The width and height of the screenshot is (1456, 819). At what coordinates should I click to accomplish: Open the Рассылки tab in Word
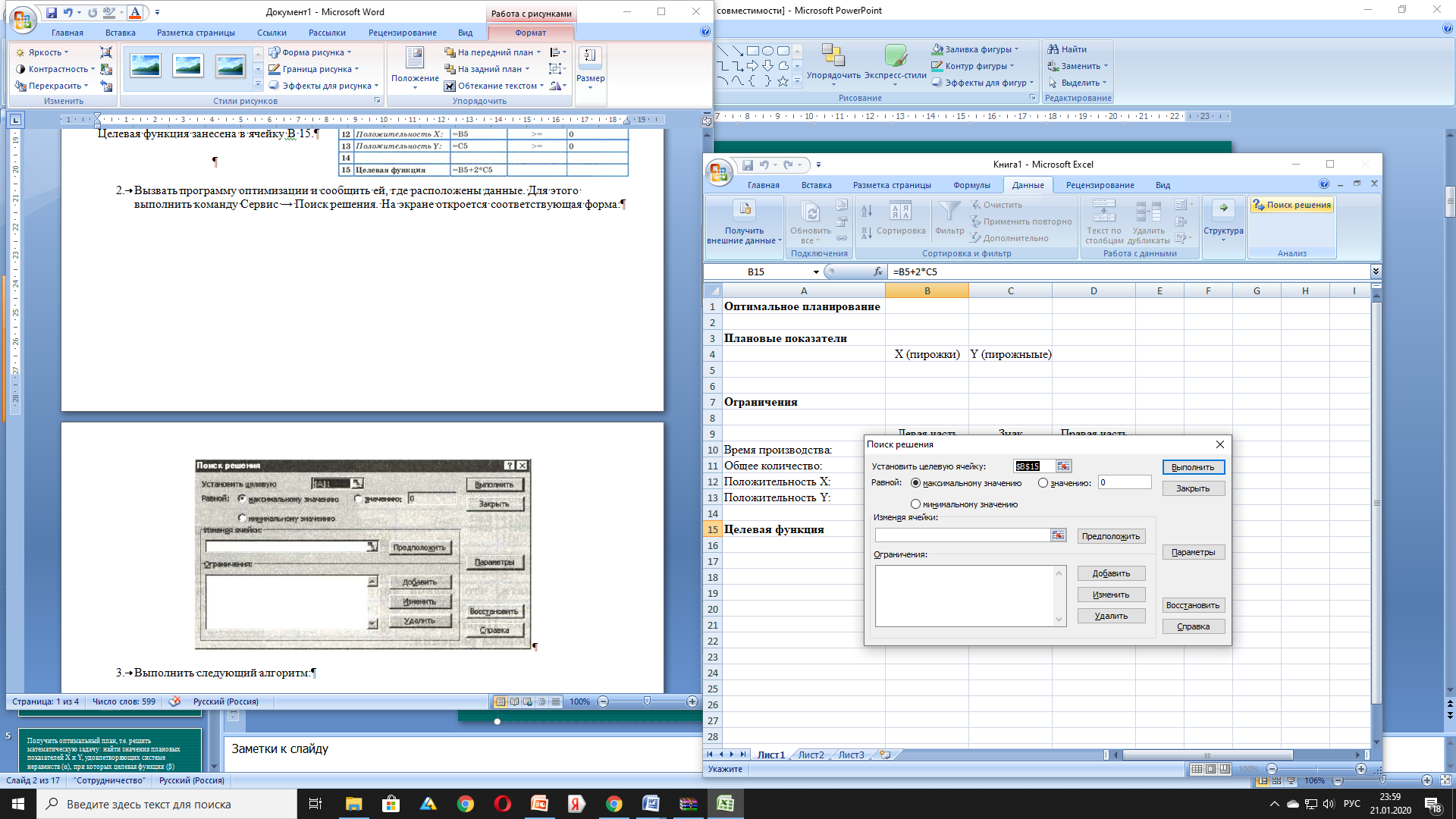pos(327,33)
